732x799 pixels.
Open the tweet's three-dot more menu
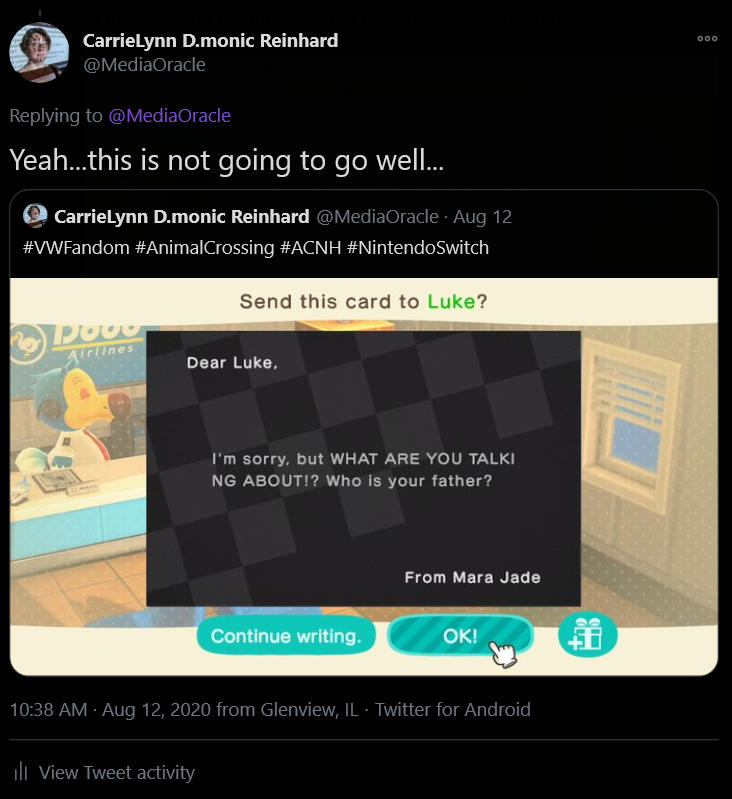pyautogui.click(x=707, y=39)
